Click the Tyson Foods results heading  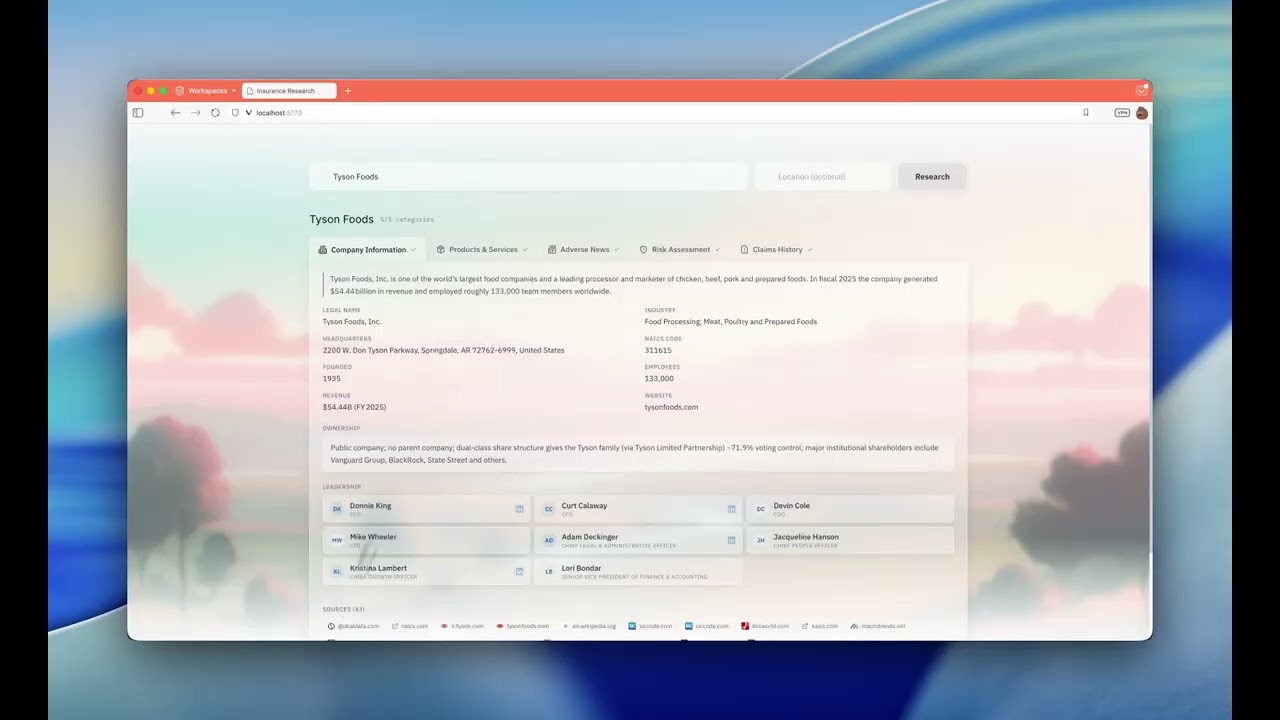[x=341, y=219]
